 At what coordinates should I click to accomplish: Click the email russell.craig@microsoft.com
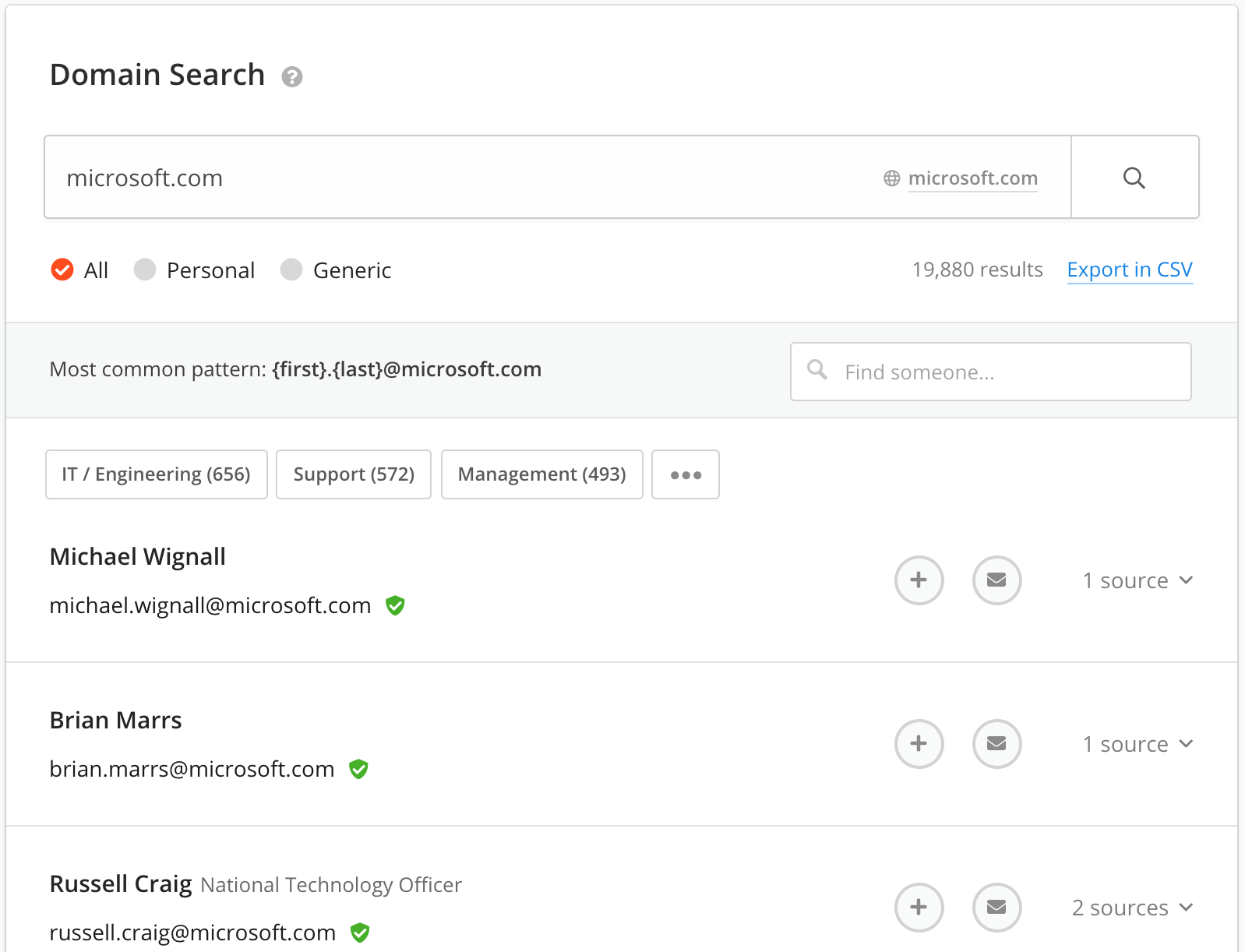click(192, 933)
